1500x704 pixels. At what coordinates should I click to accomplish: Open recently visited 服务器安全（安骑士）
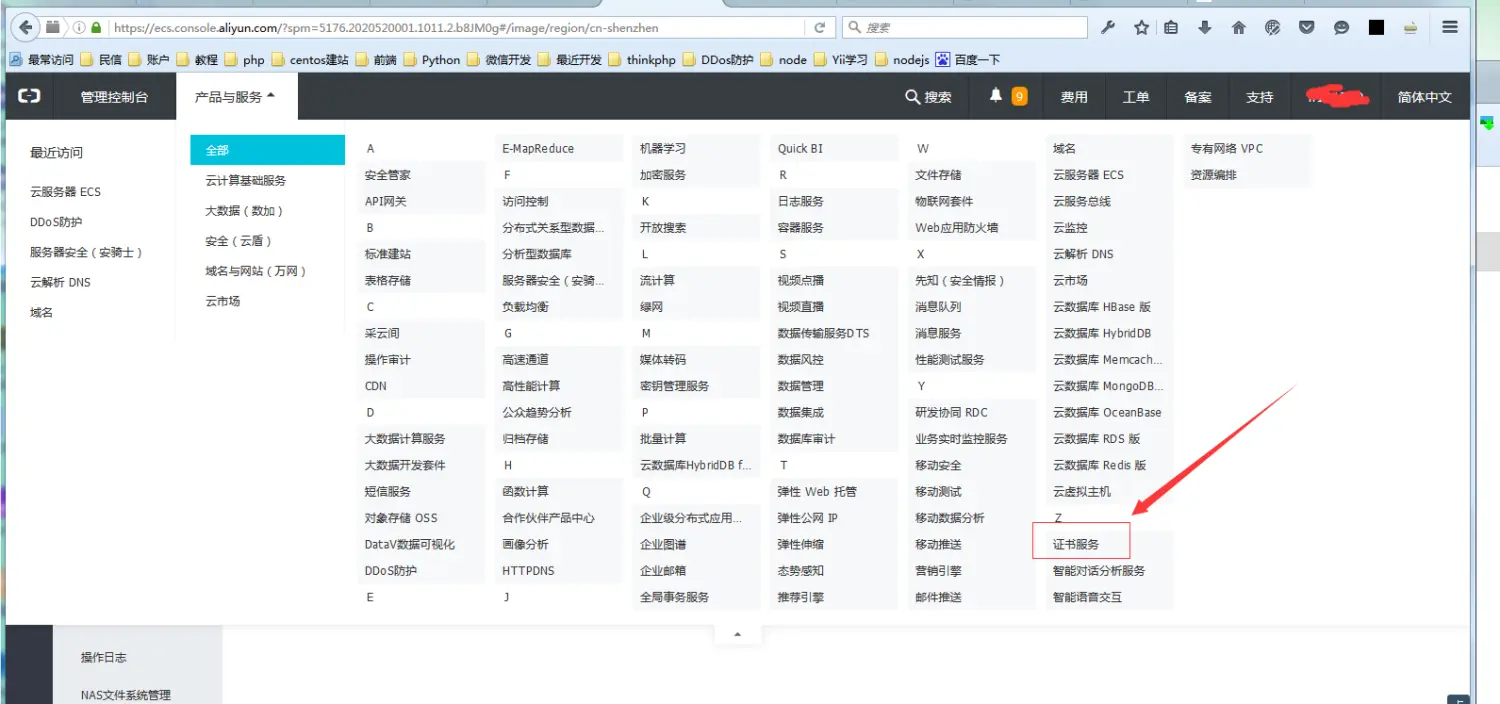tap(87, 252)
